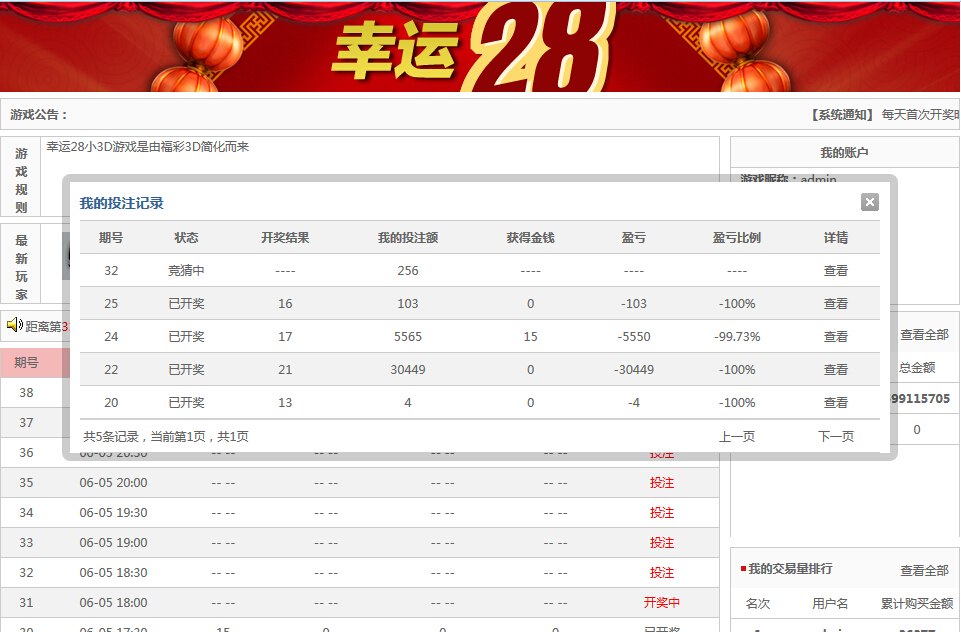Click bet amount 30449
Screen dimensions: 961x632
[408, 370]
